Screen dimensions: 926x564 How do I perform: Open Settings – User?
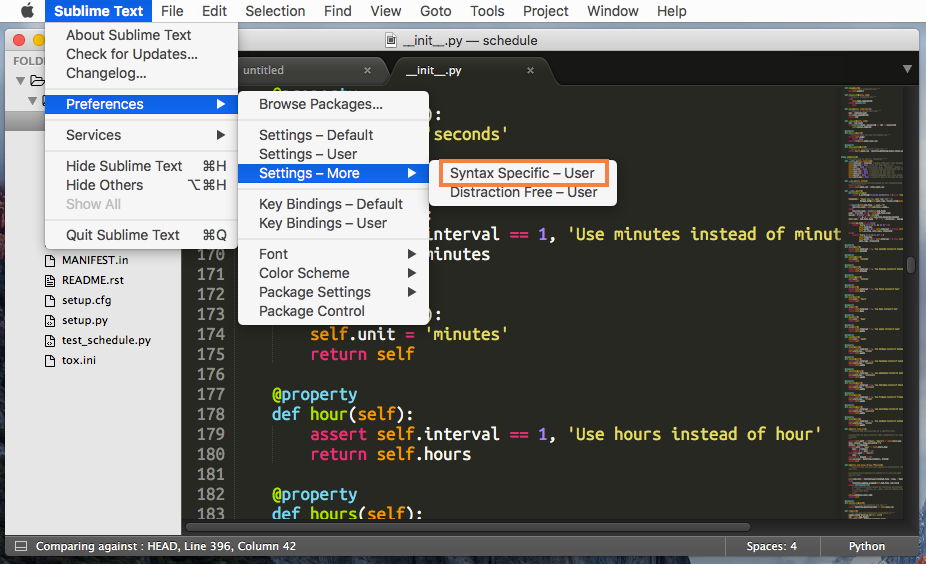333,154
